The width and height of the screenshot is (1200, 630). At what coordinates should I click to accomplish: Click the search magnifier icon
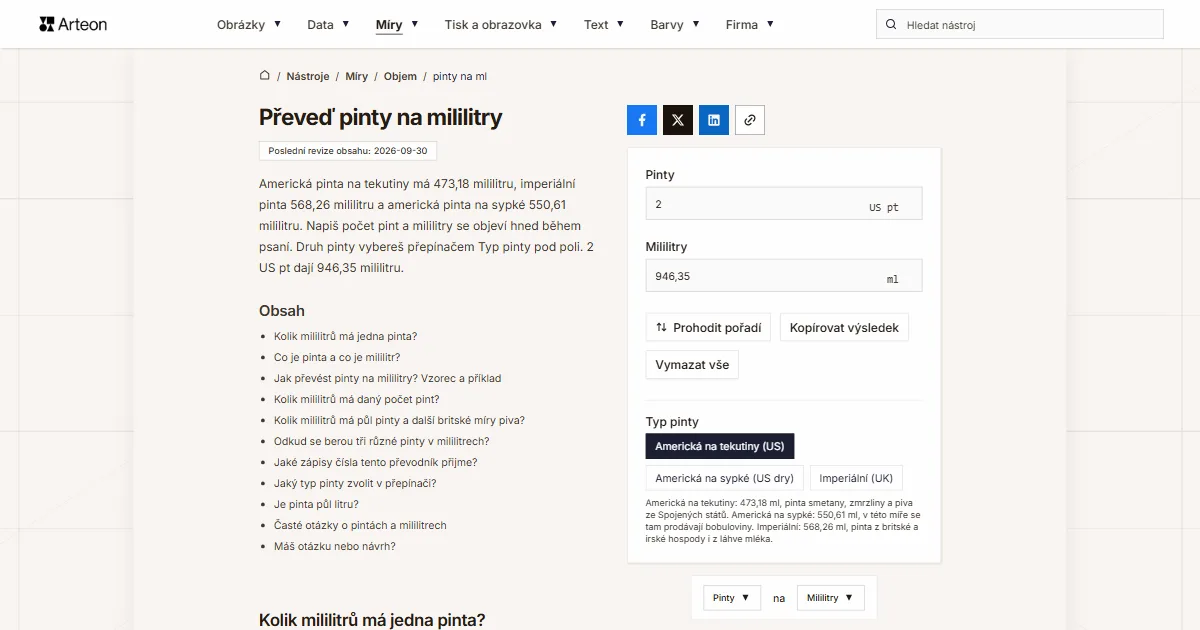coord(890,24)
